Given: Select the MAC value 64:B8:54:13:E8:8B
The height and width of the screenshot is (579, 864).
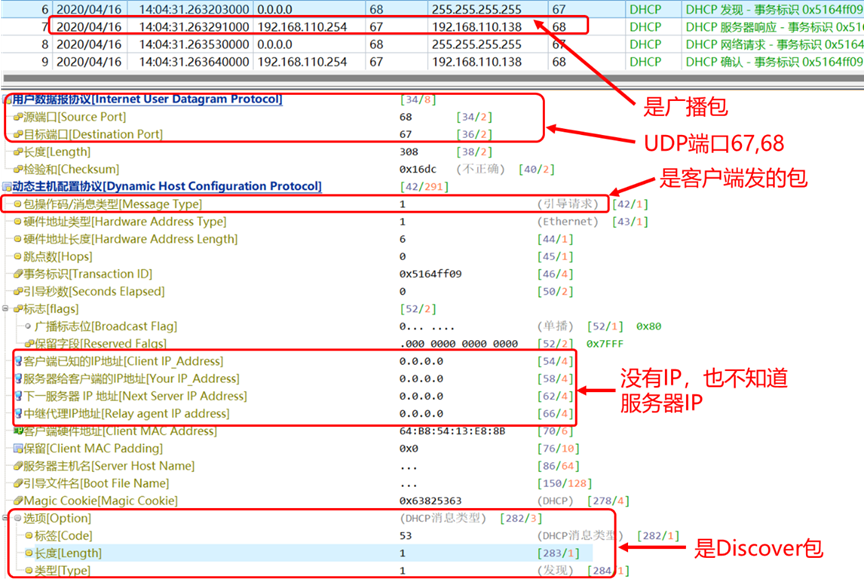Looking at the screenshot, I should 452,431.
